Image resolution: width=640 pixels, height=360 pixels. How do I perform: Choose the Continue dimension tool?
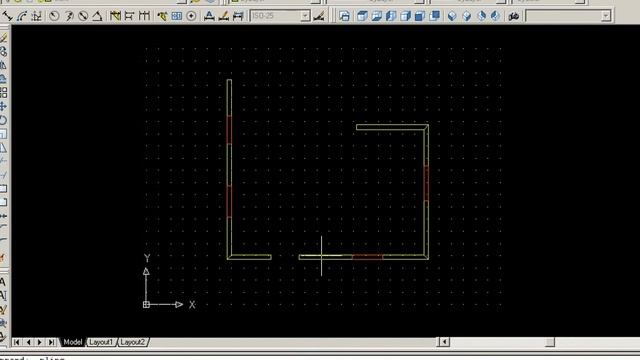tap(144, 16)
